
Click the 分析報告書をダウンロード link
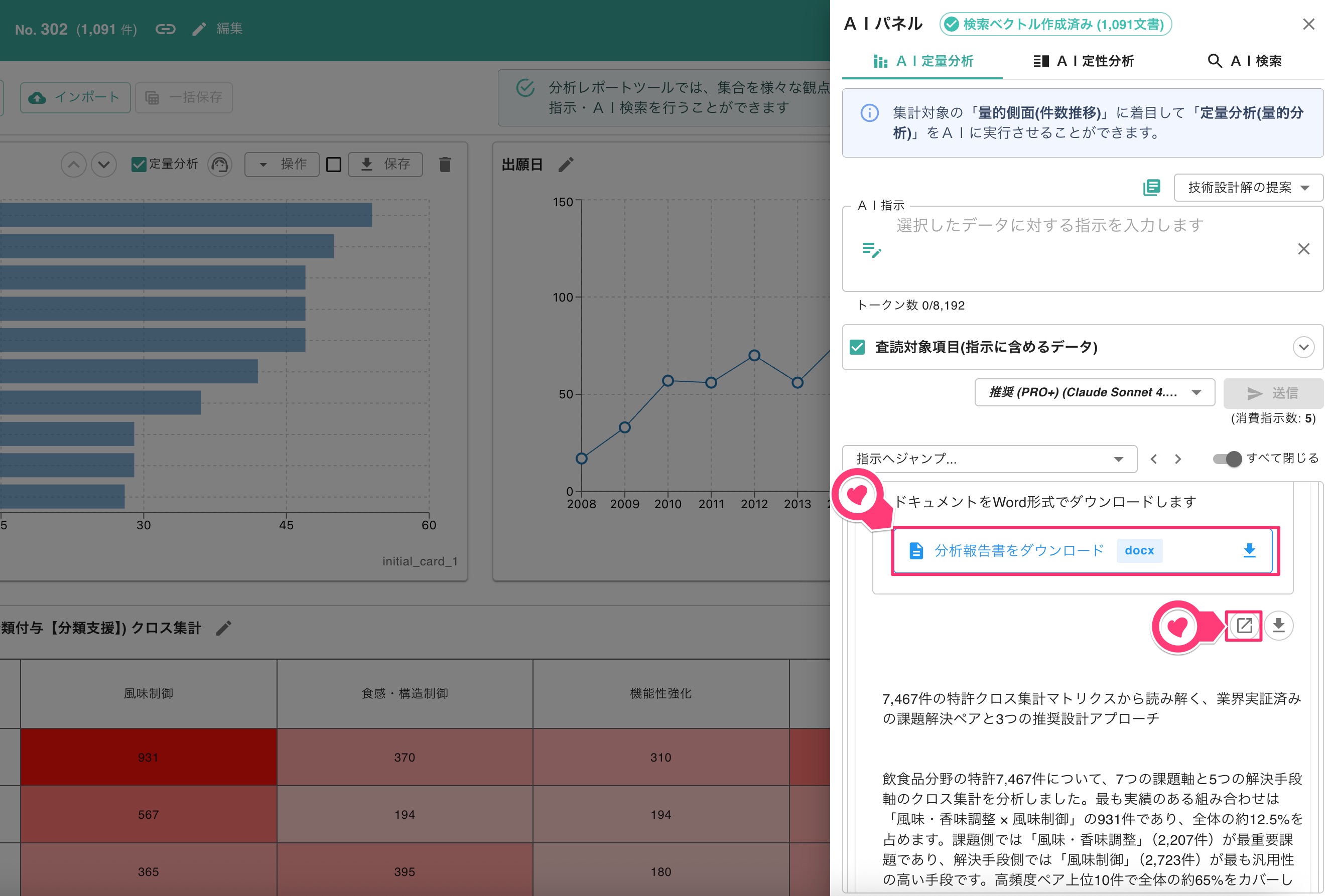click(1019, 550)
